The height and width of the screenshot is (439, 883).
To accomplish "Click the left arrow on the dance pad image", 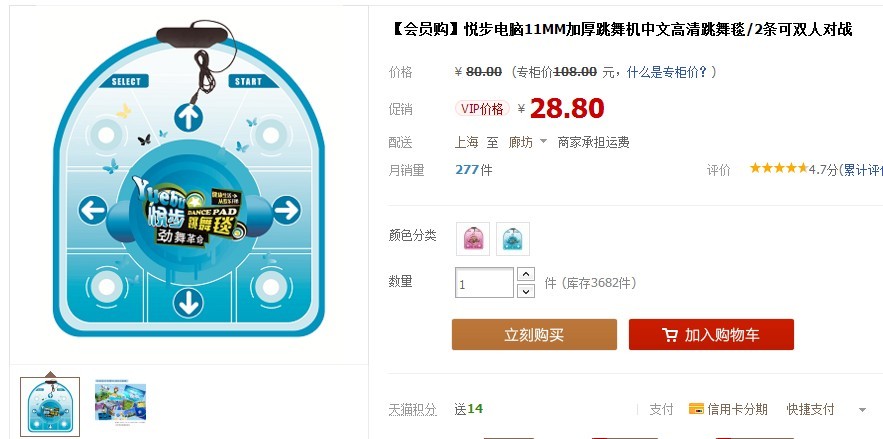I will (x=92, y=210).
